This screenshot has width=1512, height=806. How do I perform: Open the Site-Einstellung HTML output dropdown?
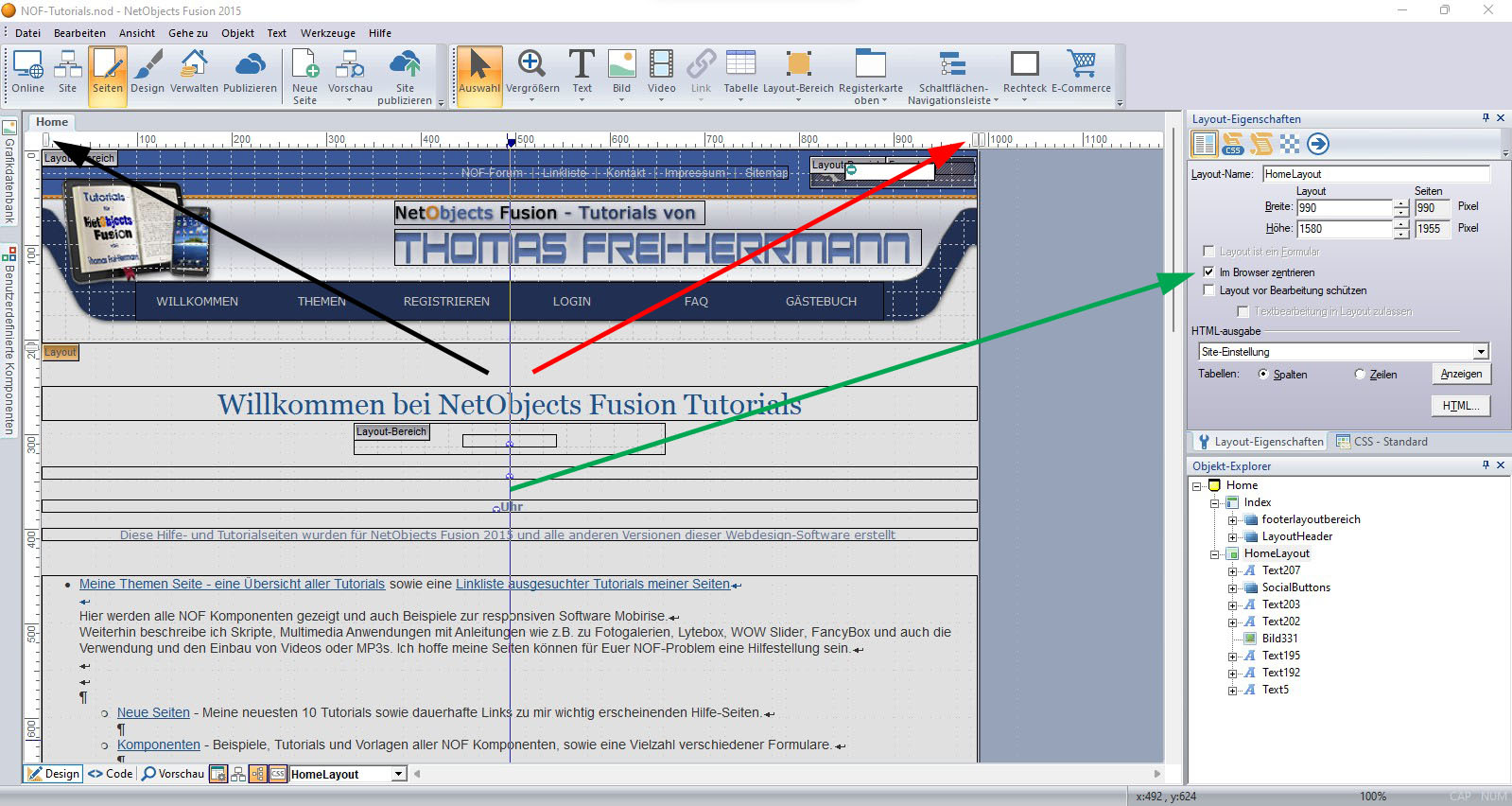click(1481, 352)
